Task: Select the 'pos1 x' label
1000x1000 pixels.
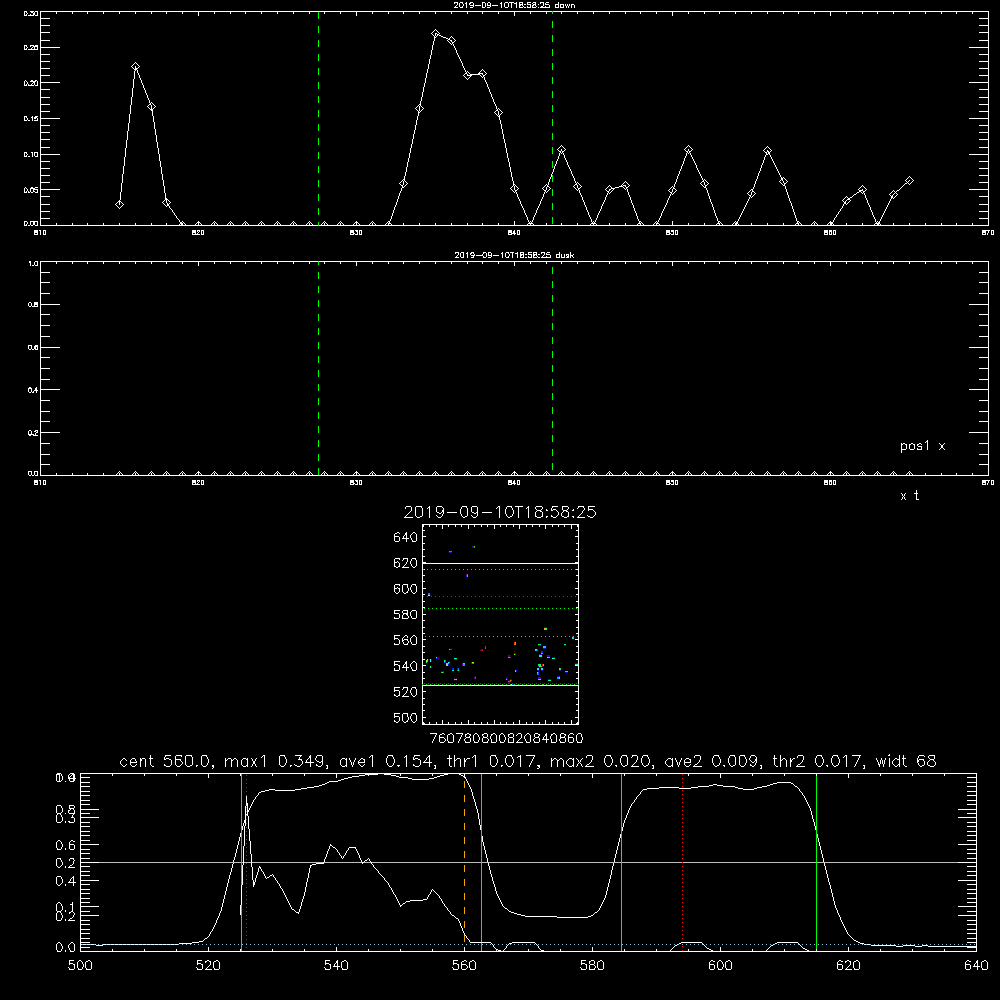Action: point(923,446)
